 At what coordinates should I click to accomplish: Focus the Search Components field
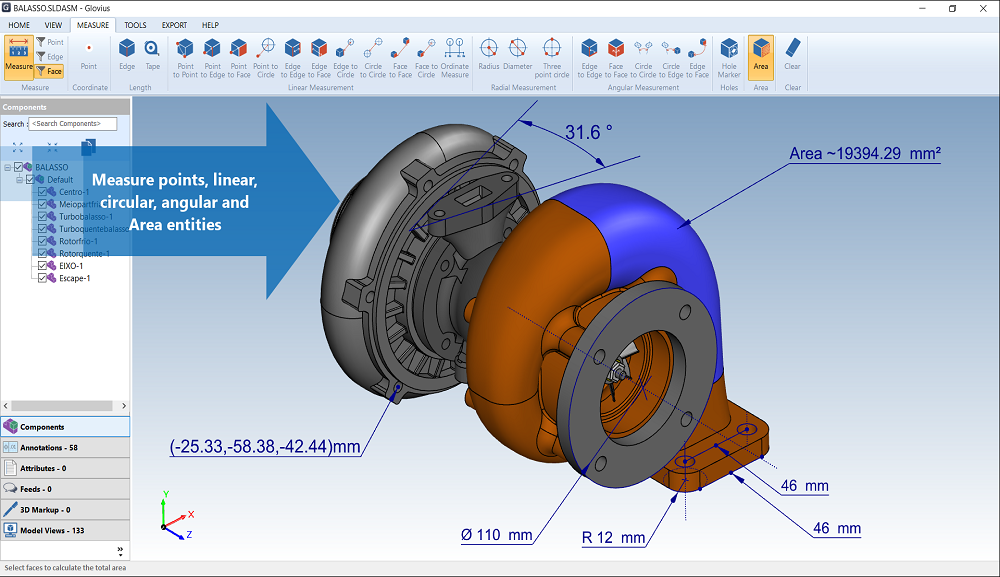73,124
